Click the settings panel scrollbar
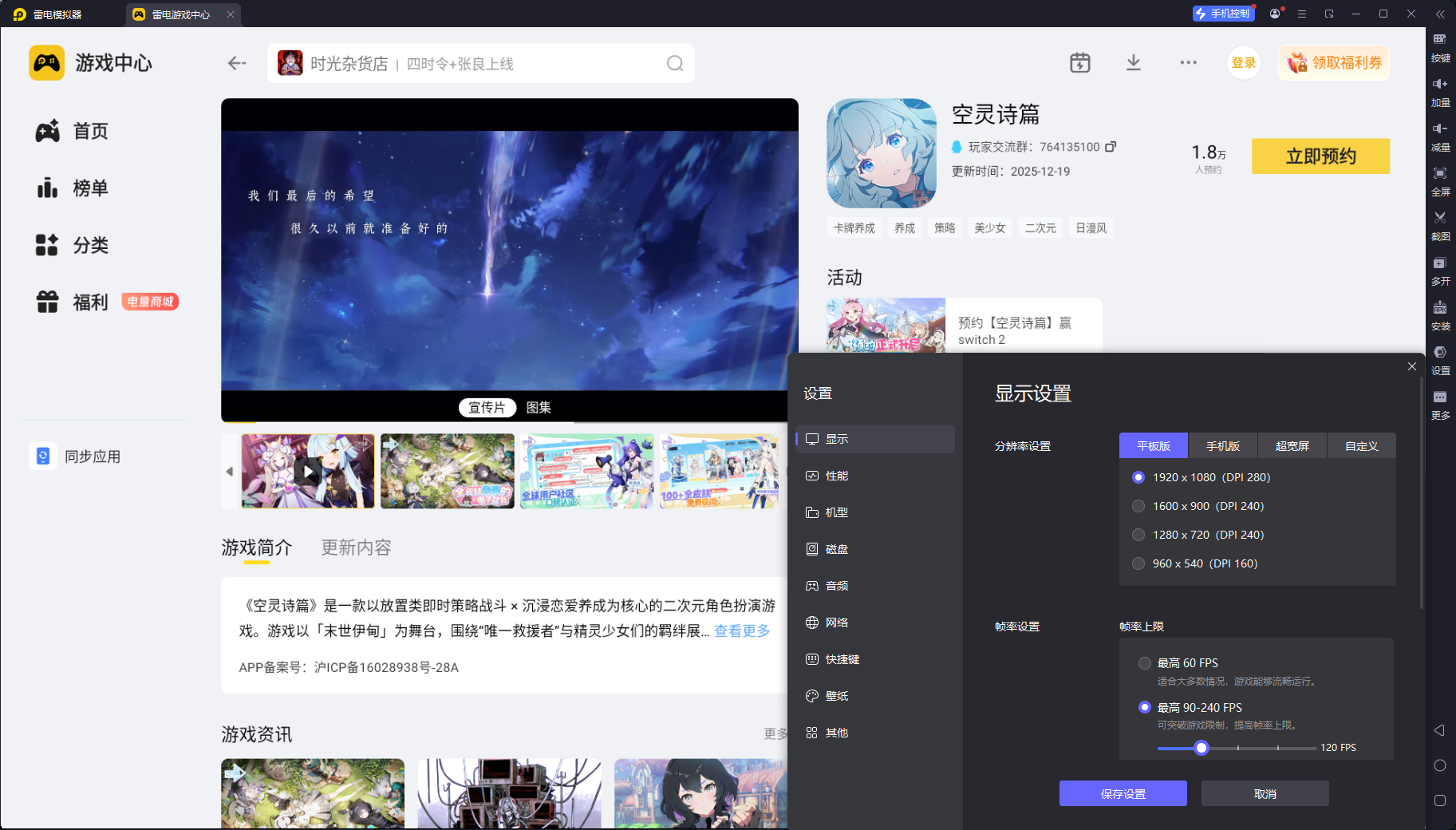 pyautogui.click(x=1421, y=493)
